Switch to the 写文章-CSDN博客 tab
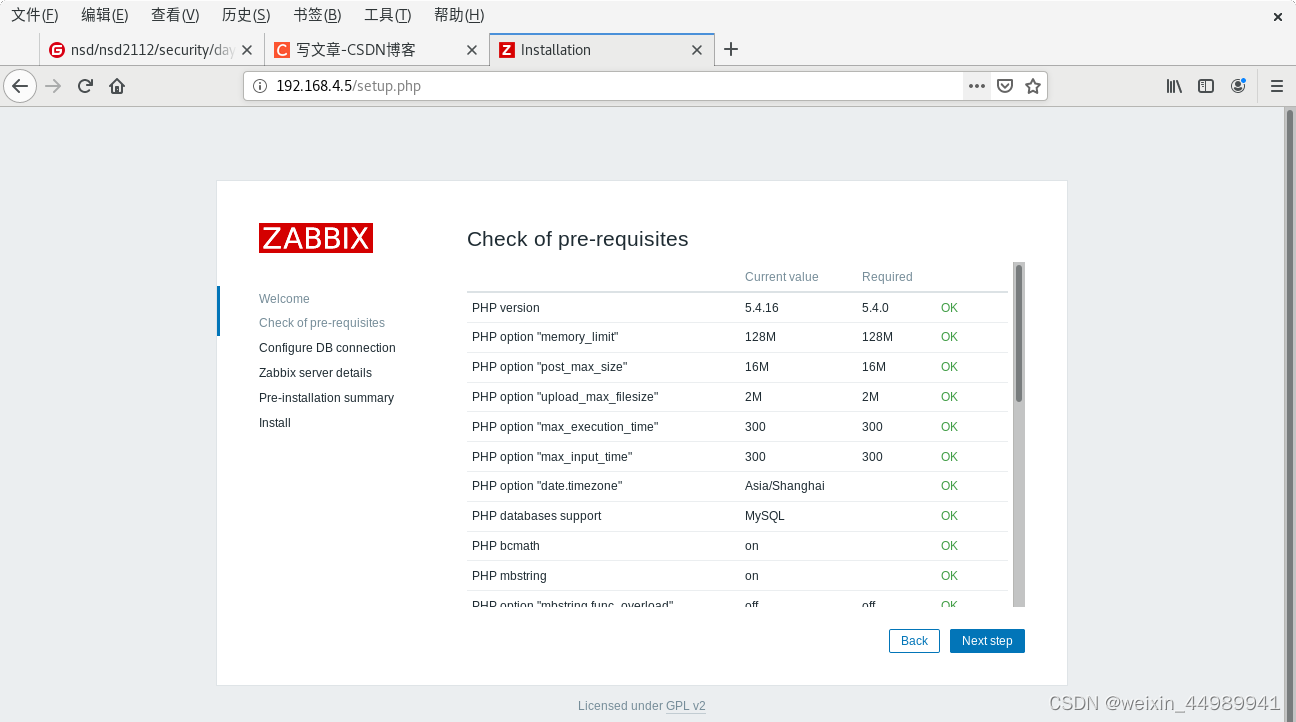 377,50
